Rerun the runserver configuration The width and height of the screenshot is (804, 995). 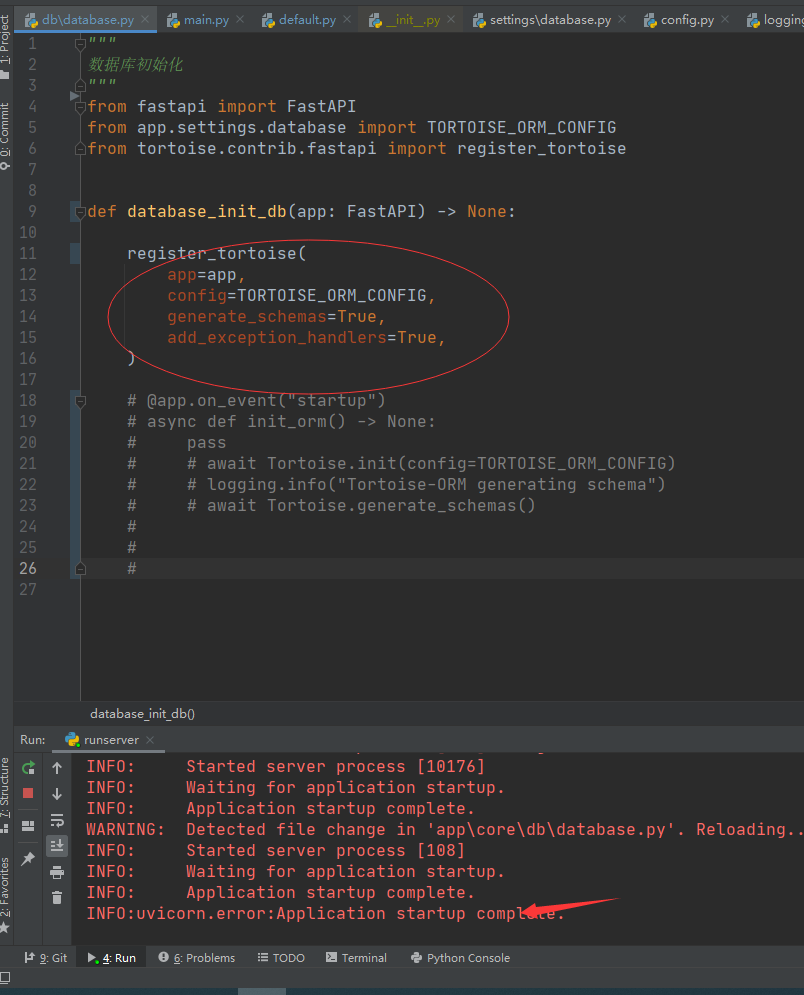point(28,767)
